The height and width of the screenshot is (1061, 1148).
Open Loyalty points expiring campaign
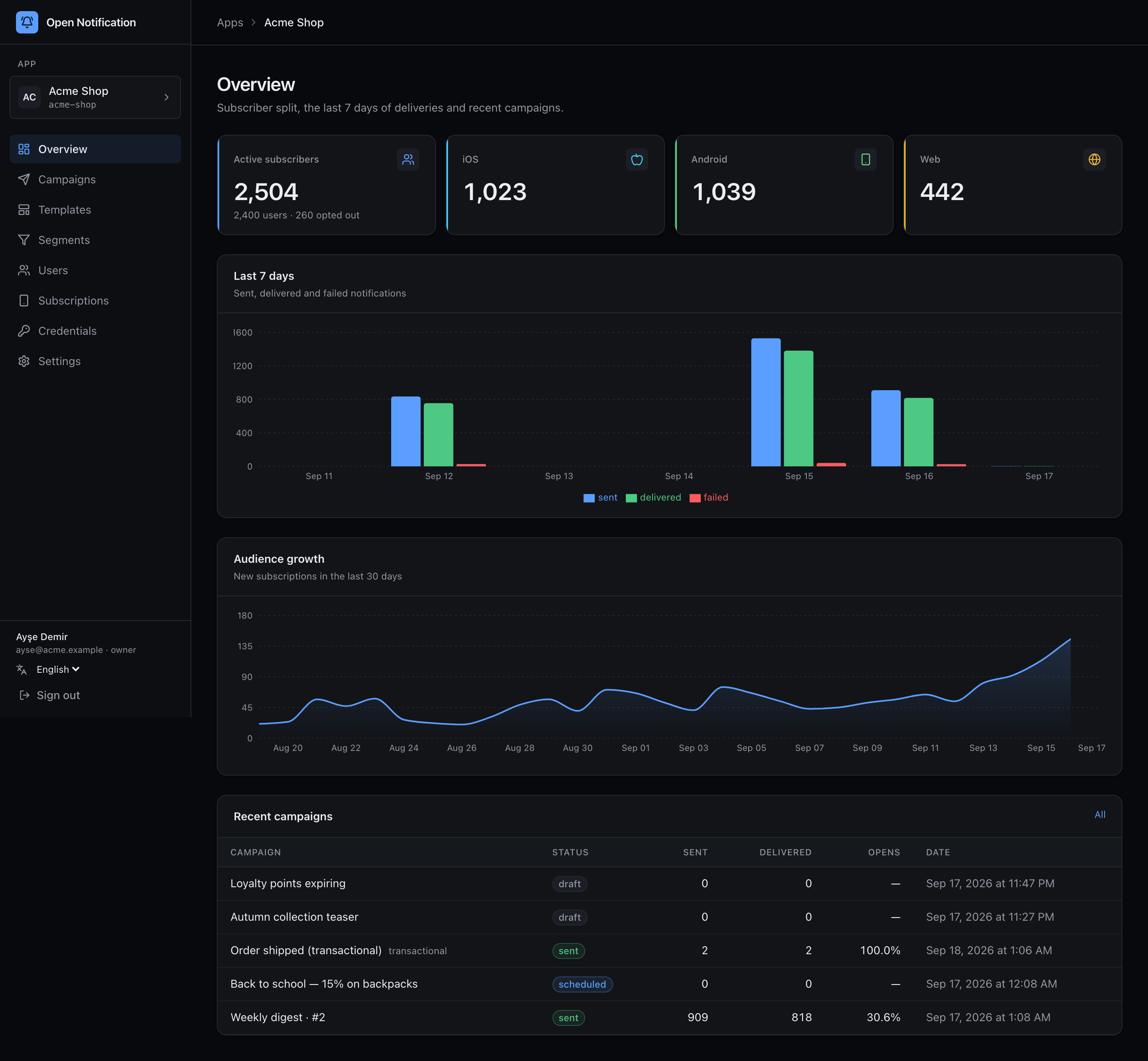(x=288, y=884)
